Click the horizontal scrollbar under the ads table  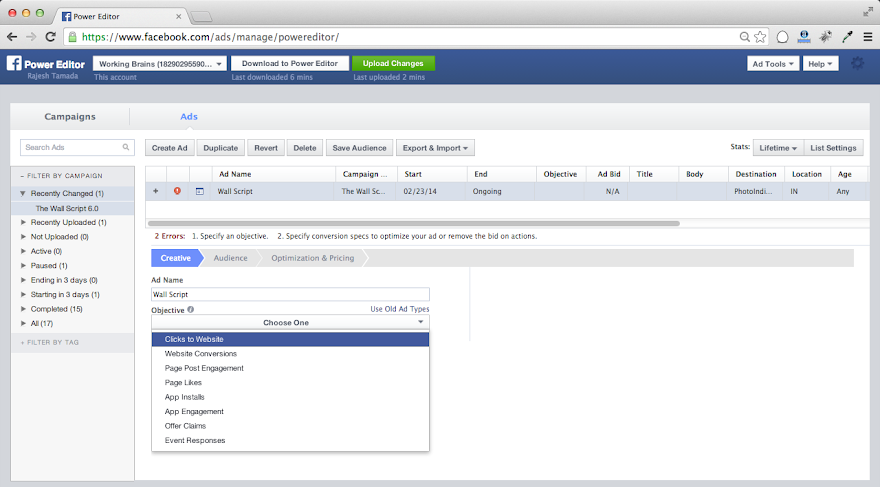[414, 223]
